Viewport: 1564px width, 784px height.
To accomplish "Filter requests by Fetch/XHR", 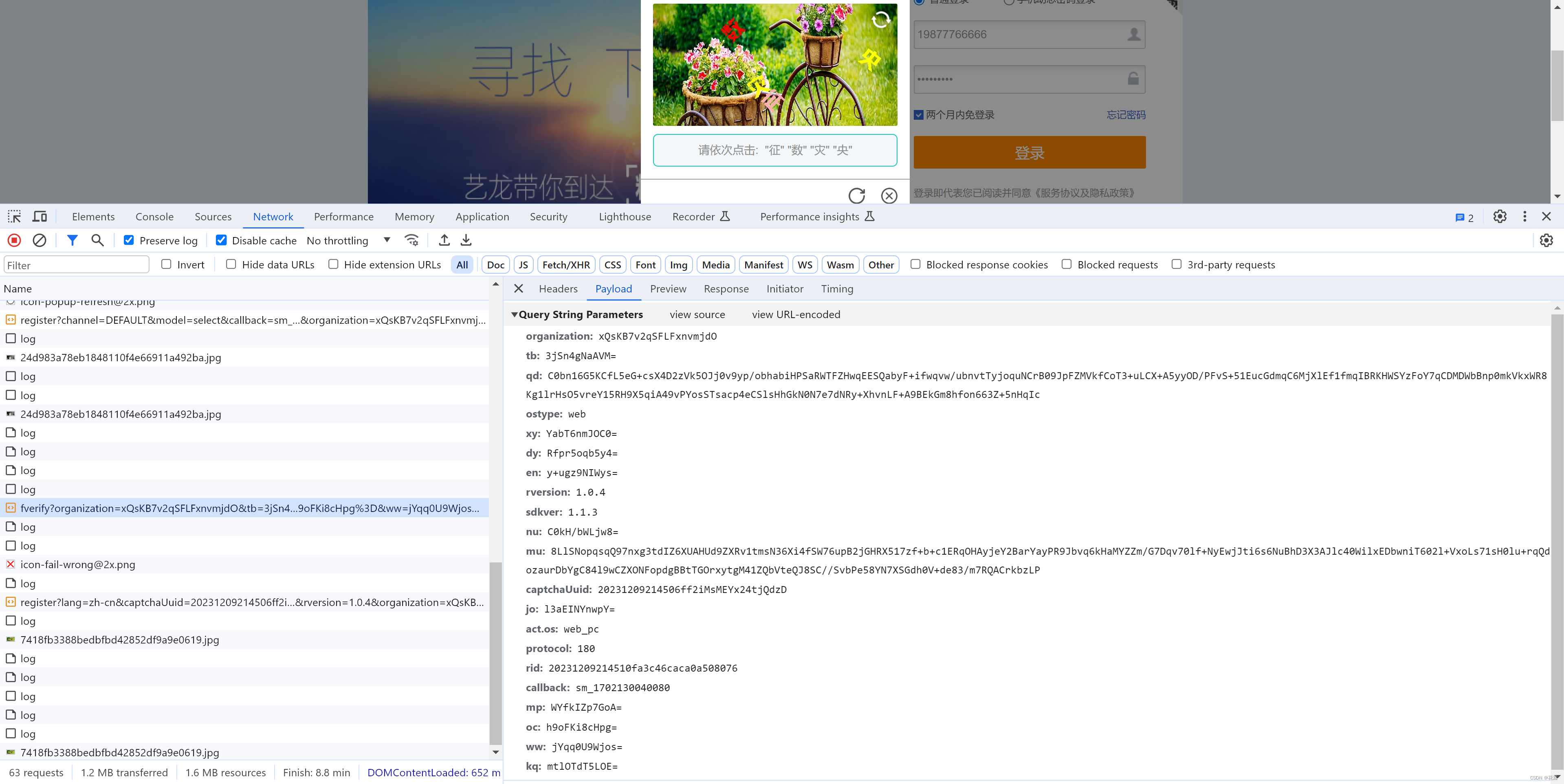I will coord(566,265).
